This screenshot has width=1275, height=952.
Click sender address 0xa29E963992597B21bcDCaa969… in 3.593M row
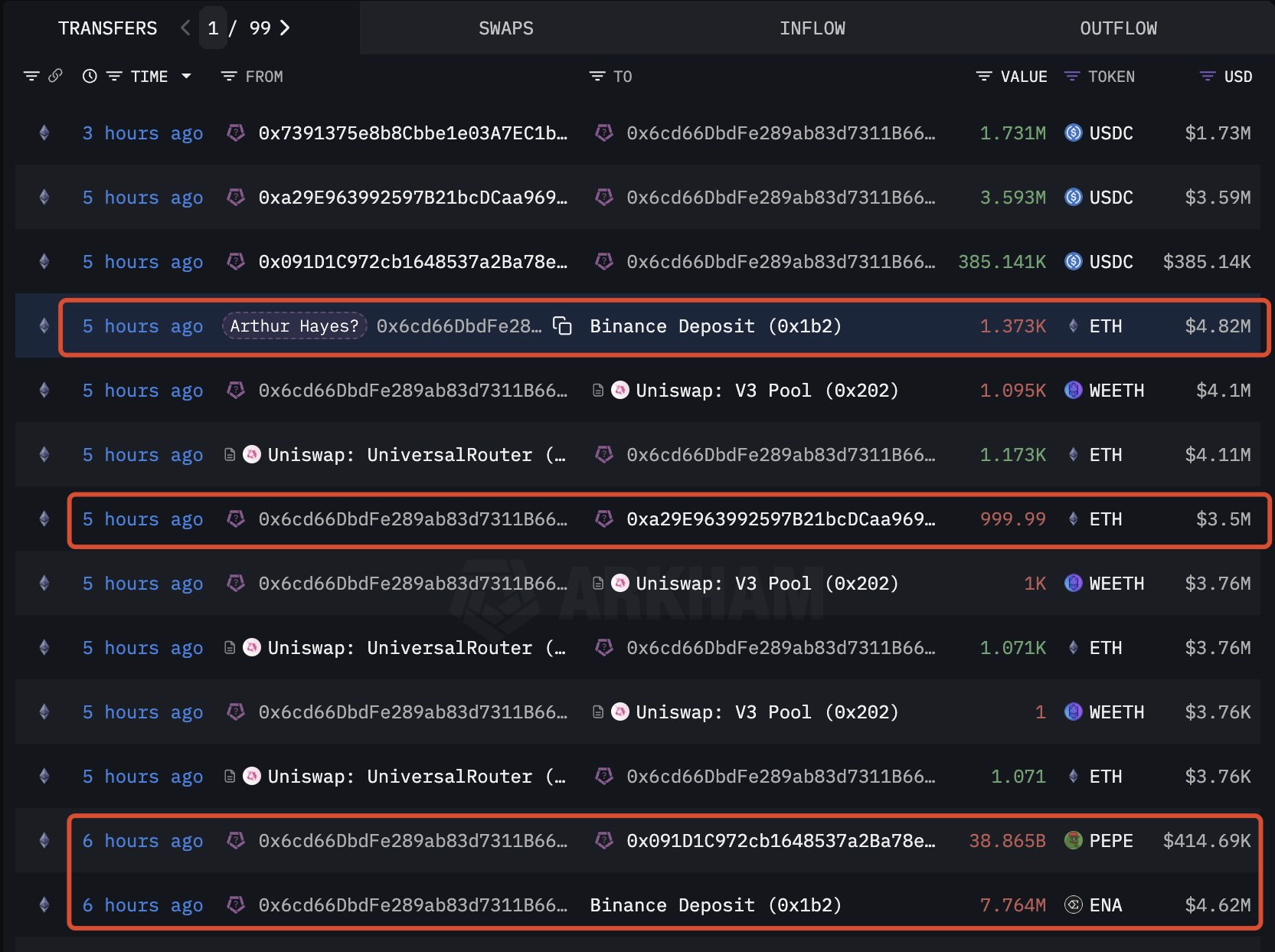point(414,198)
